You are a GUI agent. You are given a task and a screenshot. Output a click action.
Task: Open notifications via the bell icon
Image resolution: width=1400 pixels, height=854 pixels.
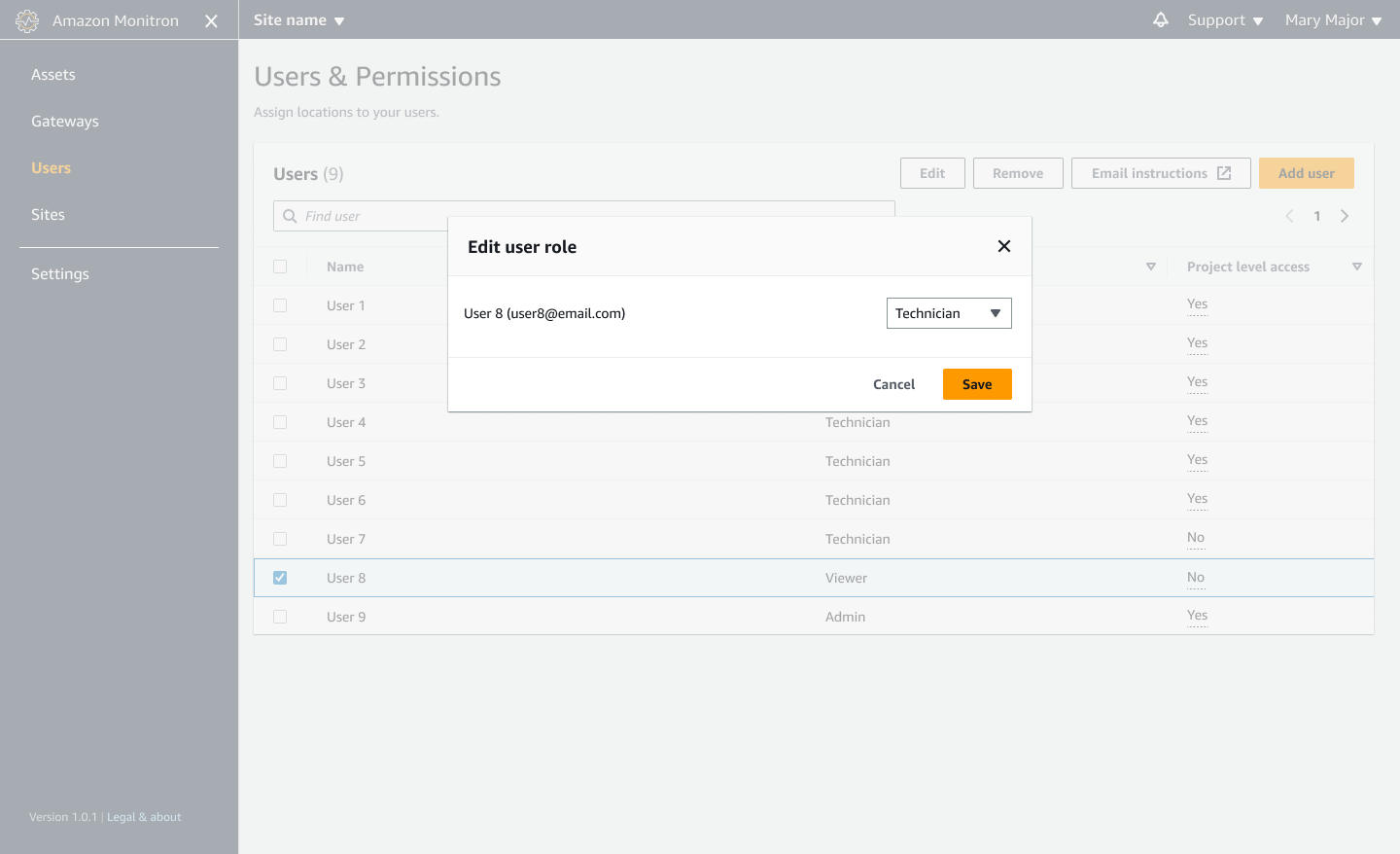1160,19
